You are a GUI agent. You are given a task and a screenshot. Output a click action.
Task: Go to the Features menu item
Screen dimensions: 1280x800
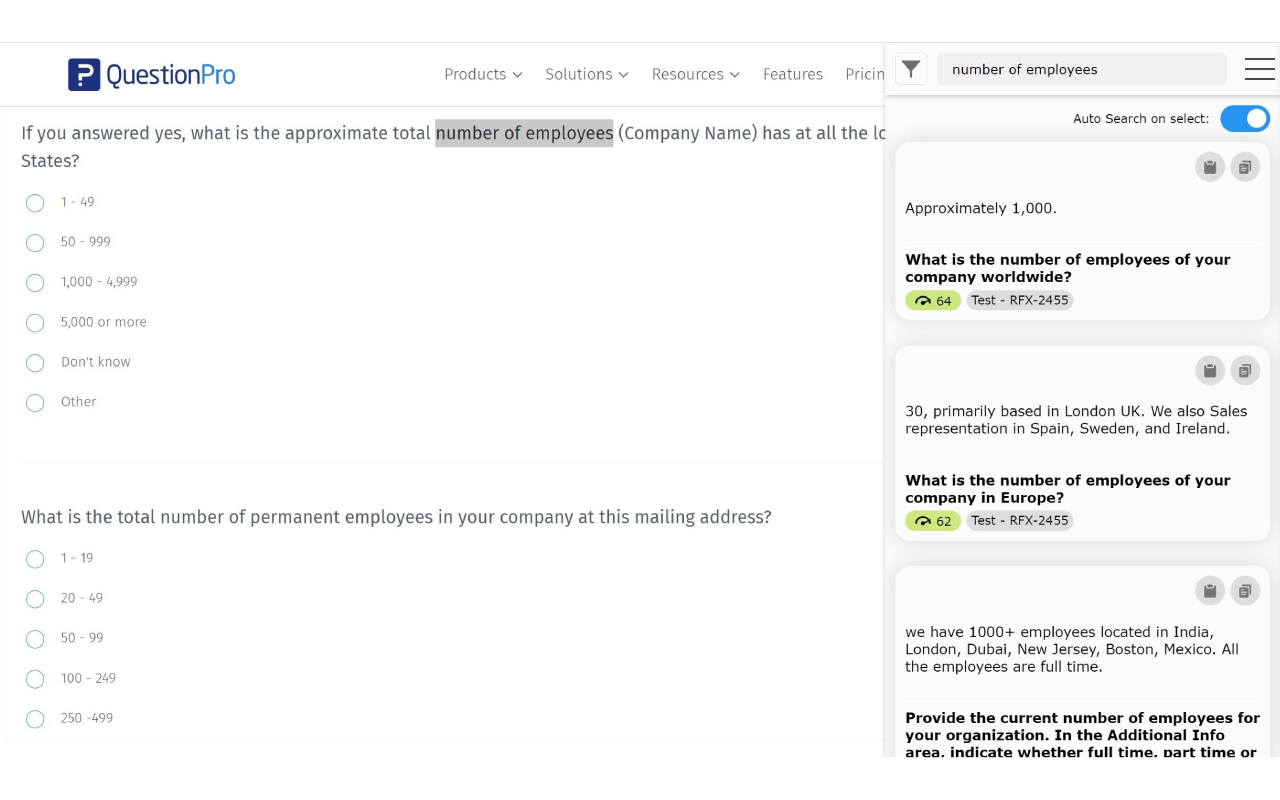tap(792, 74)
